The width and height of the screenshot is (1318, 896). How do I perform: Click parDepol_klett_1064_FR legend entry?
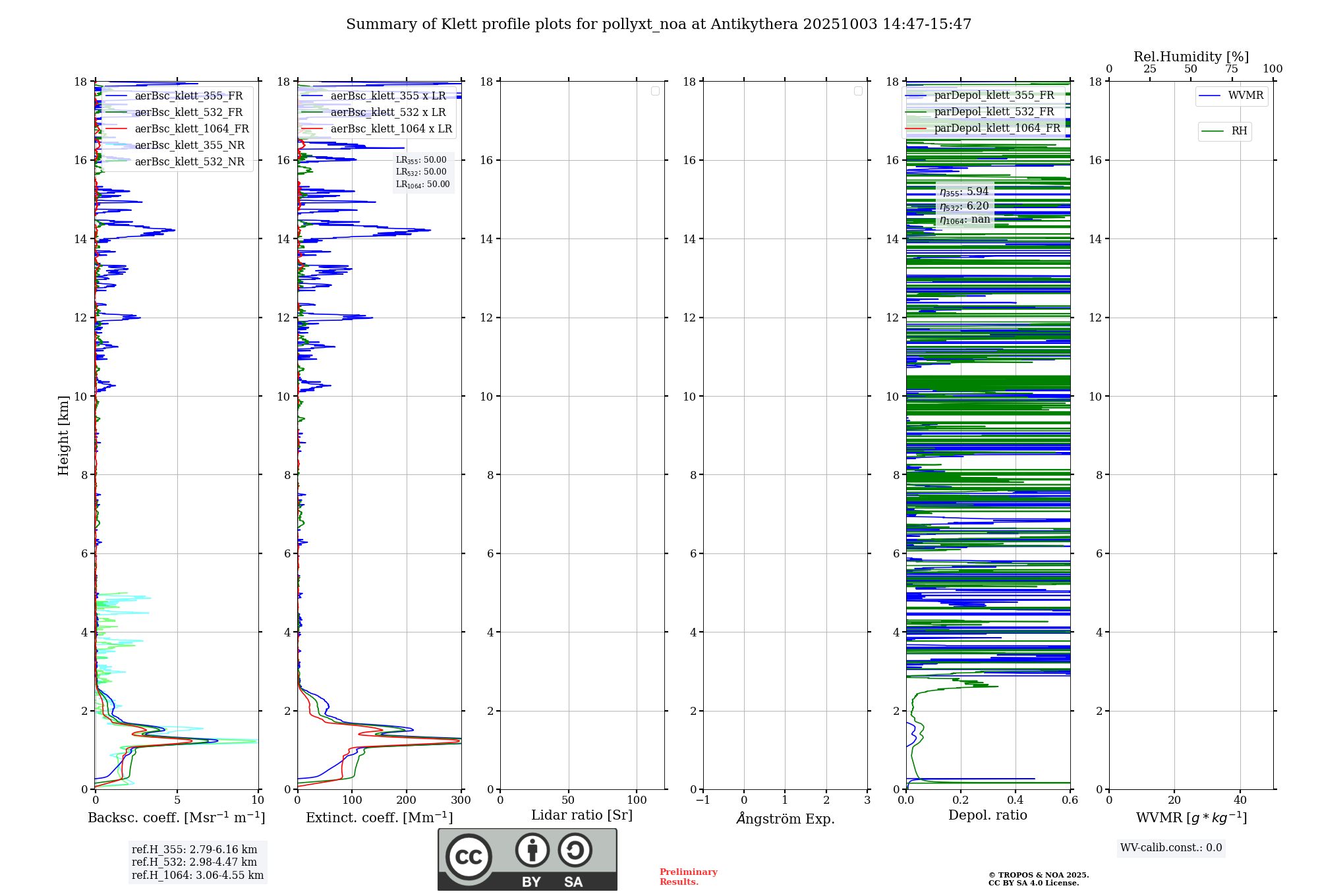996,128
